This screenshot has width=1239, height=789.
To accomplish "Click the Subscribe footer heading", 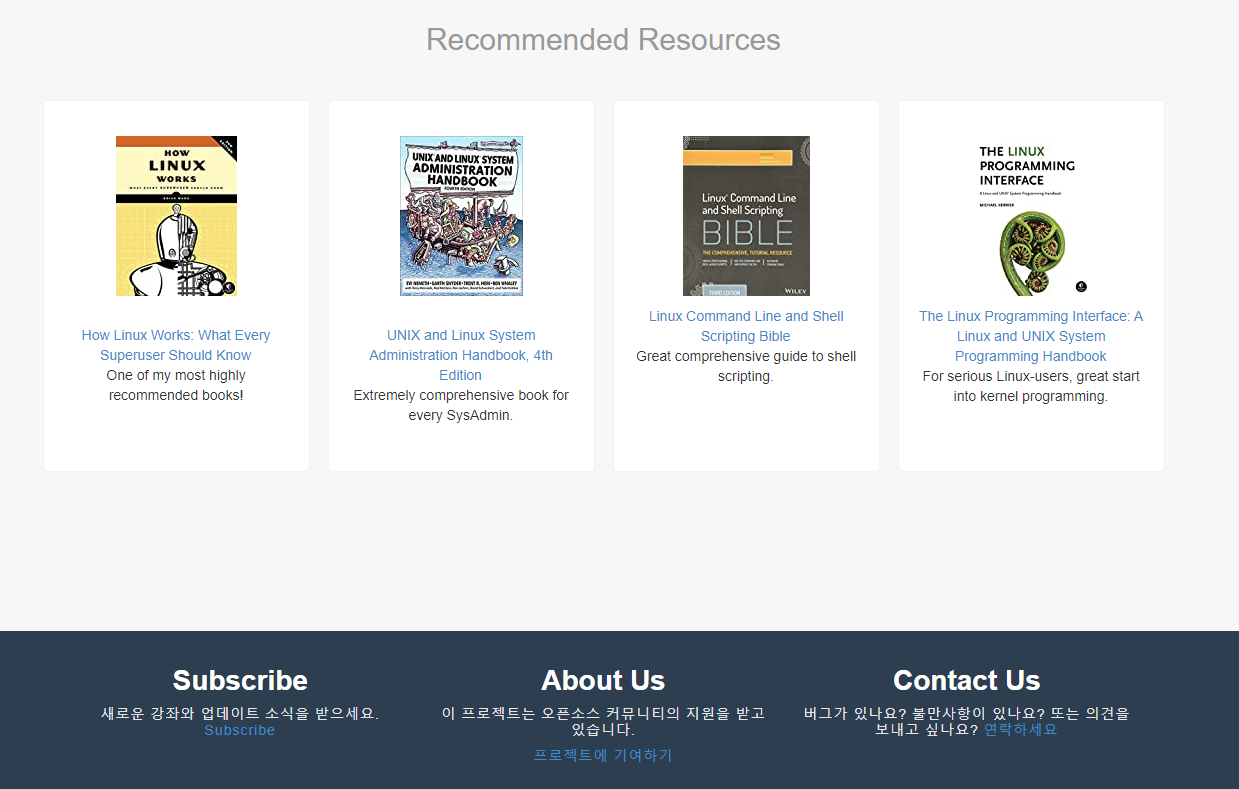I will point(240,680).
